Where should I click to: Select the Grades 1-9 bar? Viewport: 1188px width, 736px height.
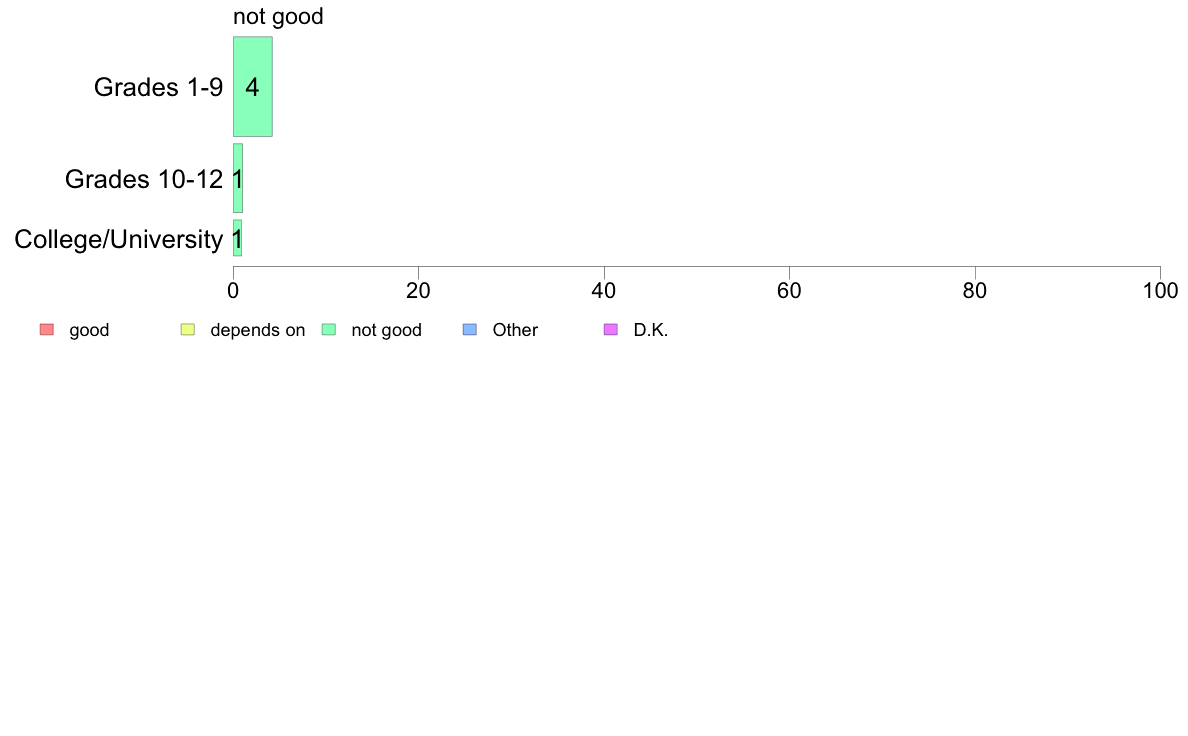252,86
